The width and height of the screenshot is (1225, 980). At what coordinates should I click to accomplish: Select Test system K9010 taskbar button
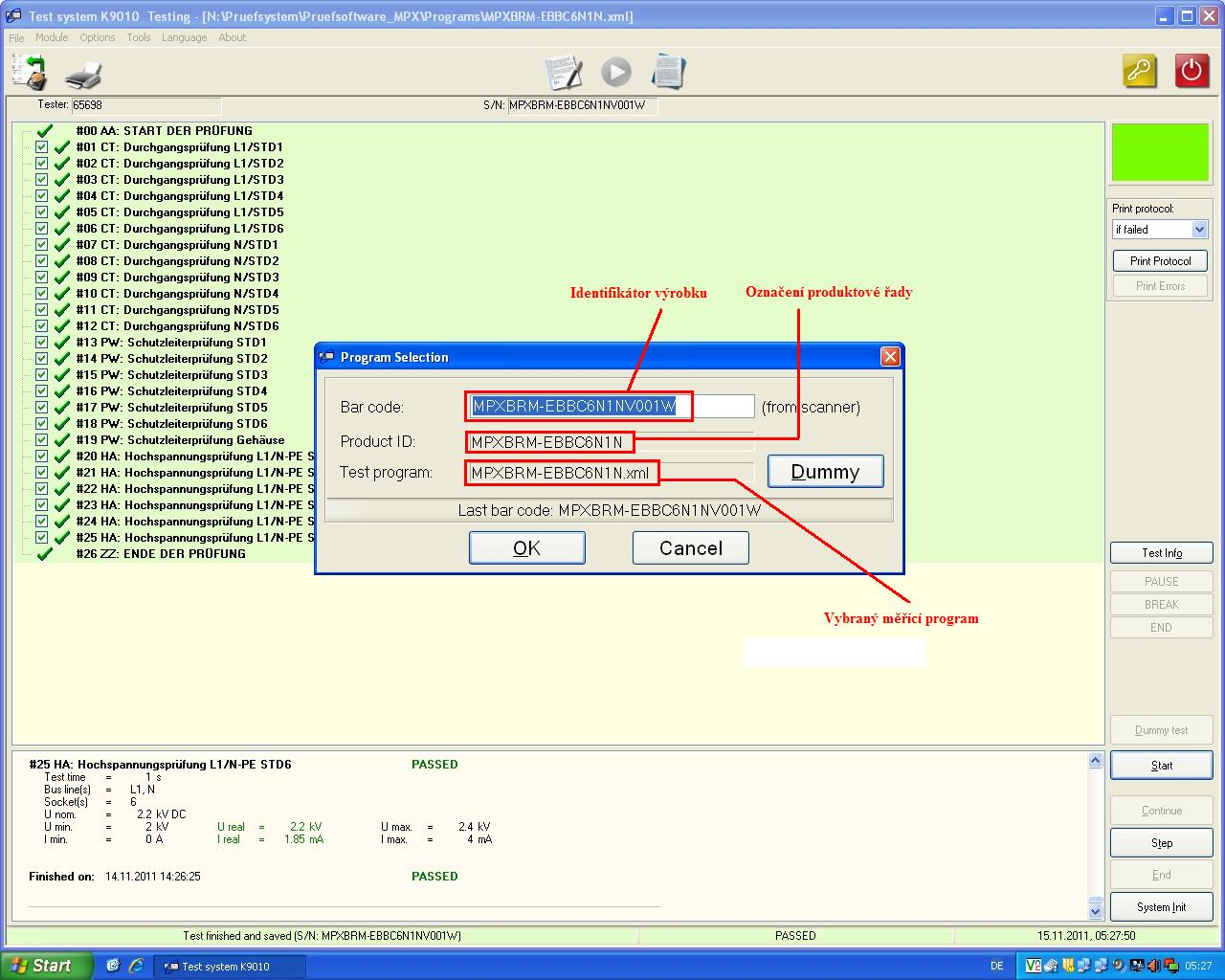coord(230,967)
